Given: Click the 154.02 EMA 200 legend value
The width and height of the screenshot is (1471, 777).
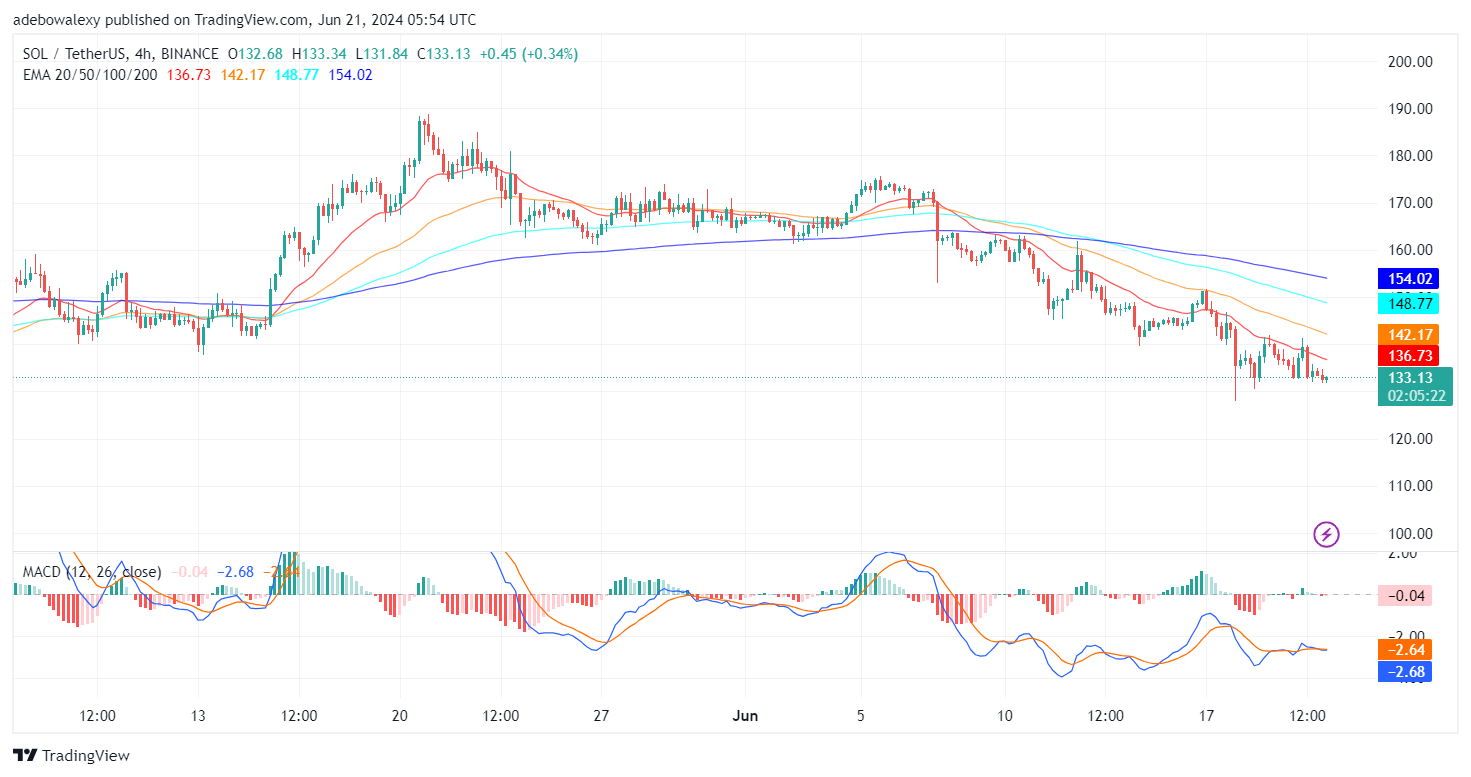Looking at the screenshot, I should pyautogui.click(x=350, y=75).
